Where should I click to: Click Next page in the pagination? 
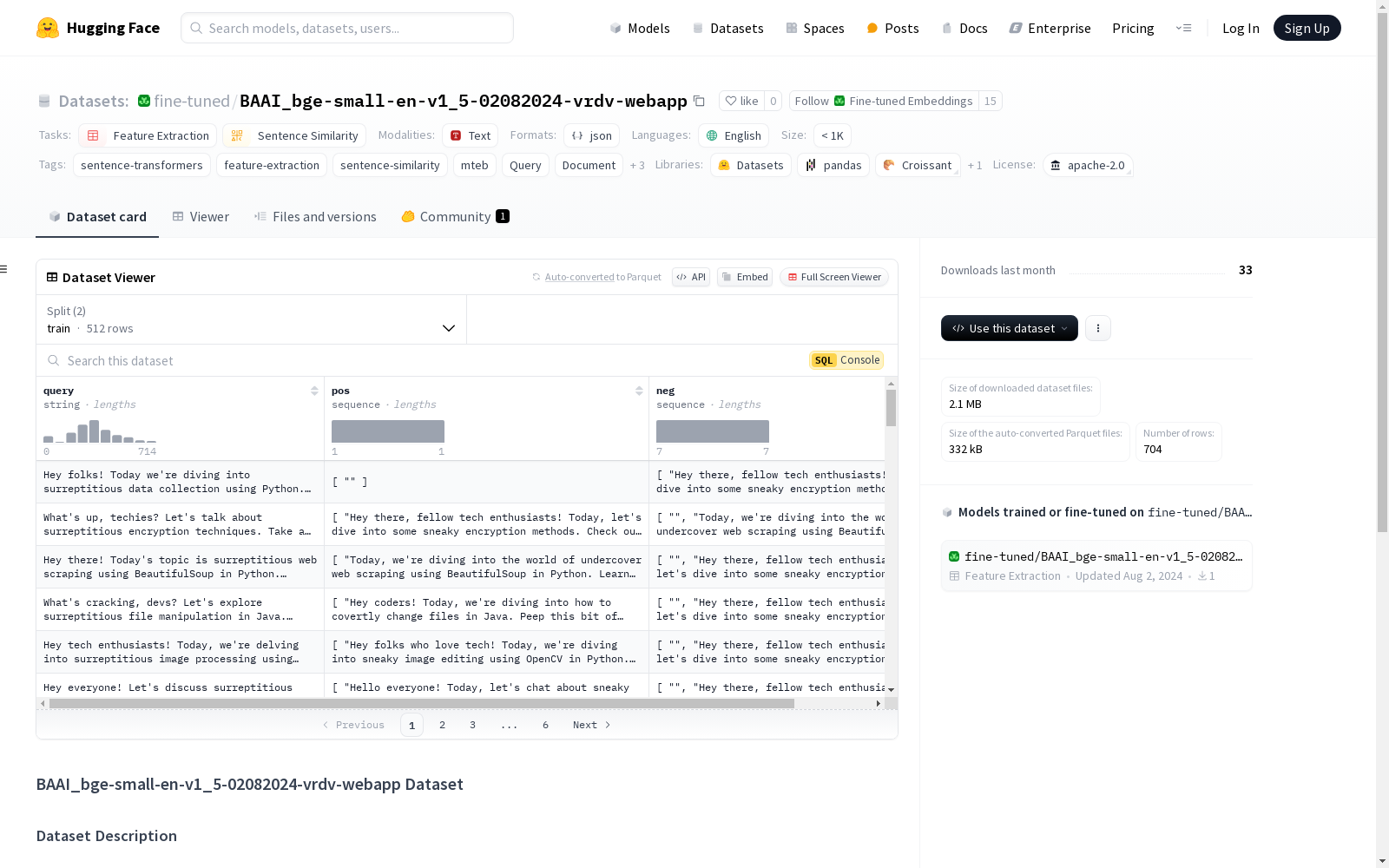point(591,725)
